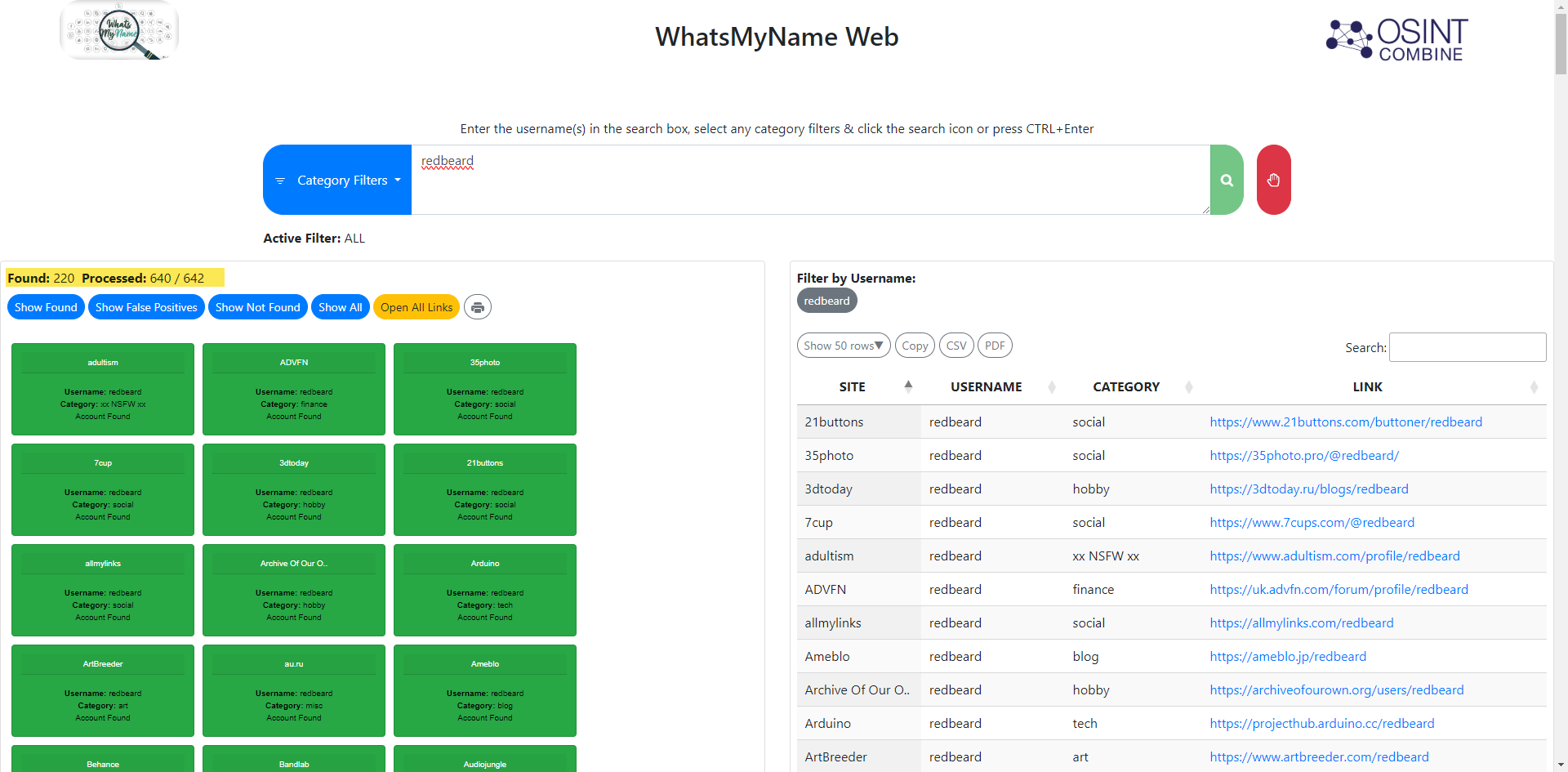Click the Search field above the results table
The width and height of the screenshot is (1568, 772).
pos(1467,346)
